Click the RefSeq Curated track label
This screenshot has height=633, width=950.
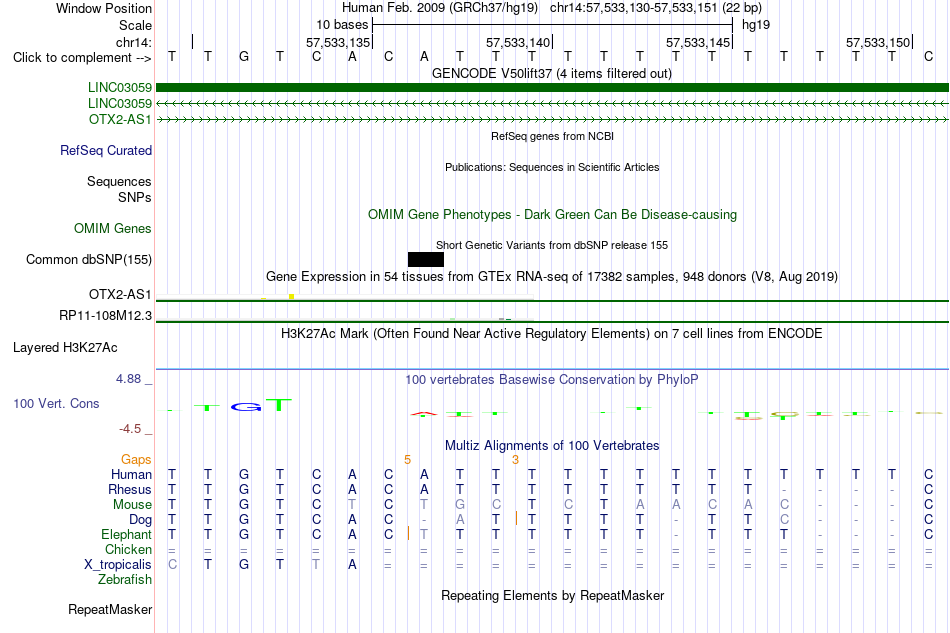pos(105,150)
